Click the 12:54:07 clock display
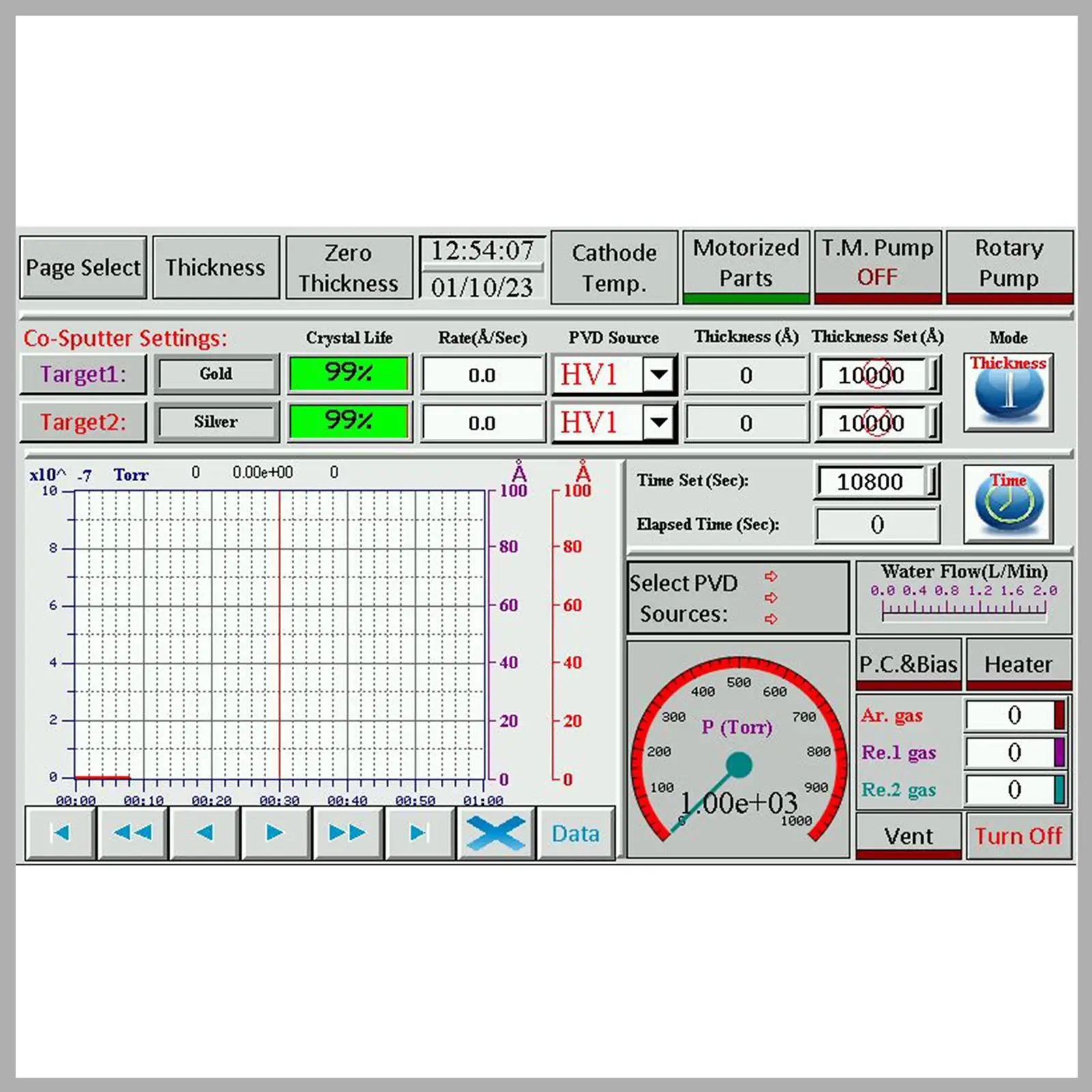The height and width of the screenshot is (1092, 1092). pyautogui.click(x=483, y=250)
